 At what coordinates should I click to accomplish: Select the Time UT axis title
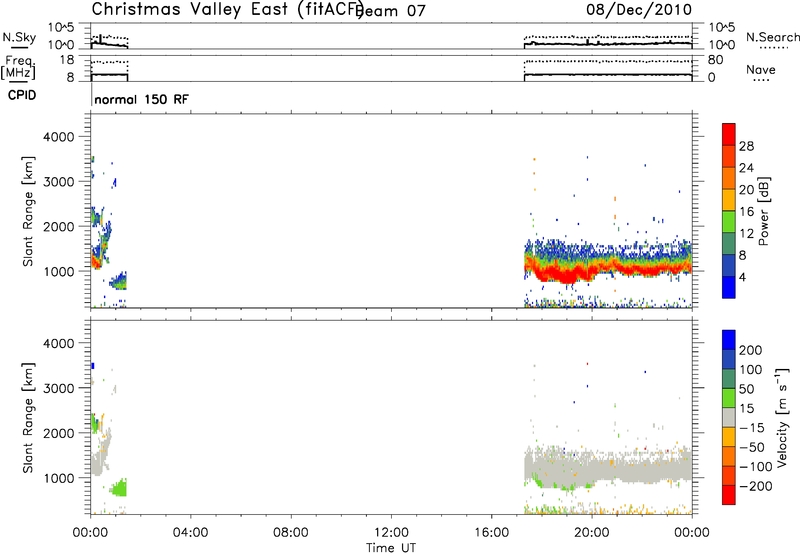click(x=391, y=548)
